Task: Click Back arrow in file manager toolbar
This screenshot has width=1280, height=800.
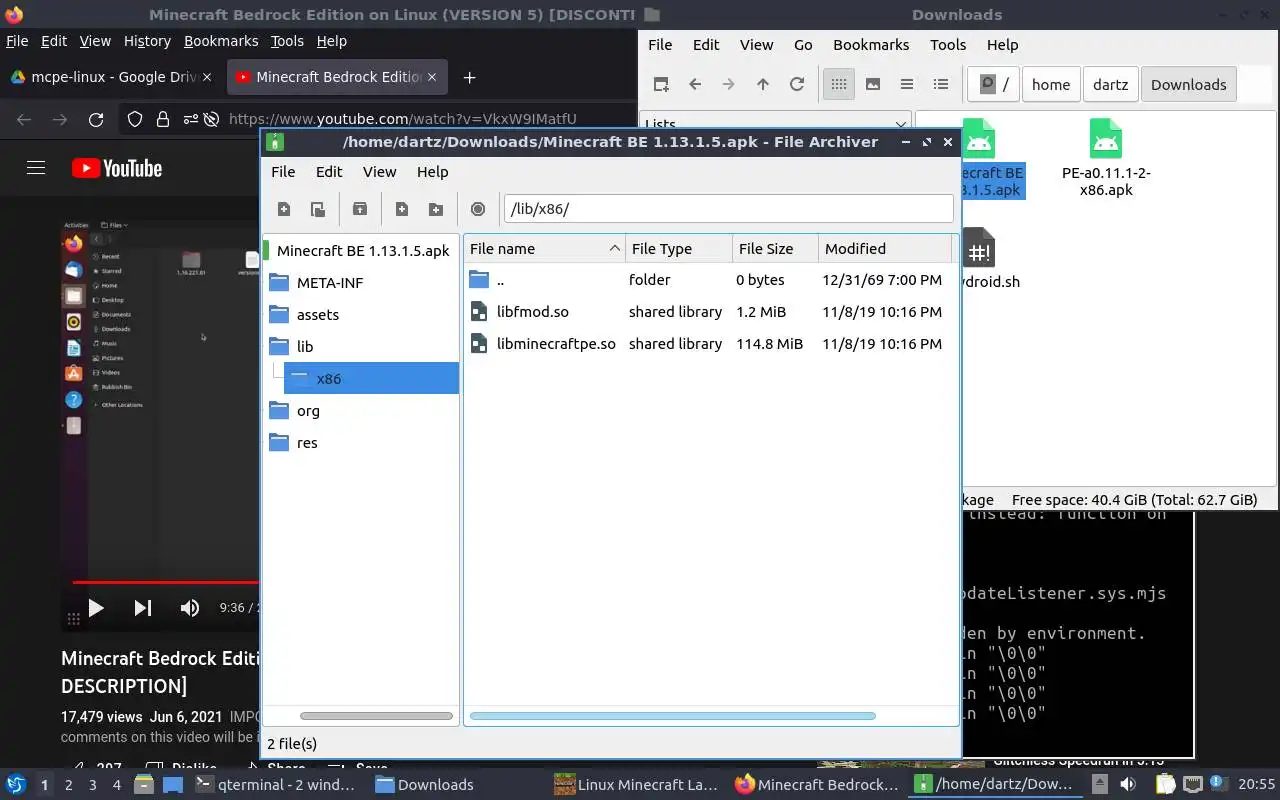Action: click(x=695, y=85)
